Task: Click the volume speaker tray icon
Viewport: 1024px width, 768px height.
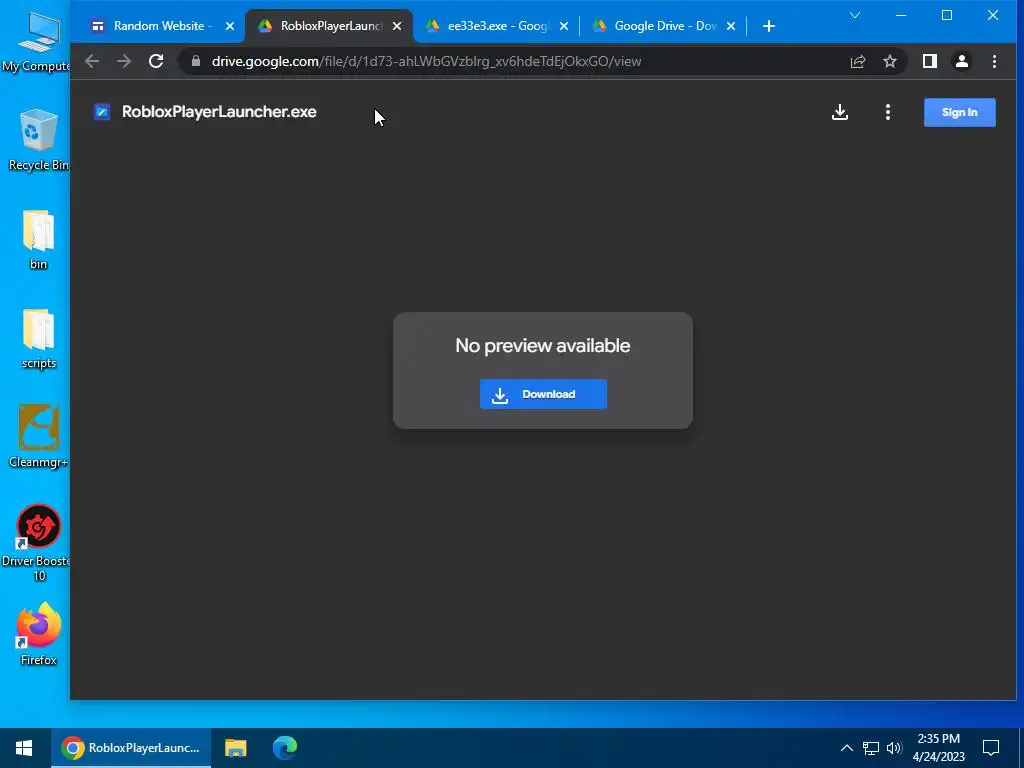Action: pos(894,748)
